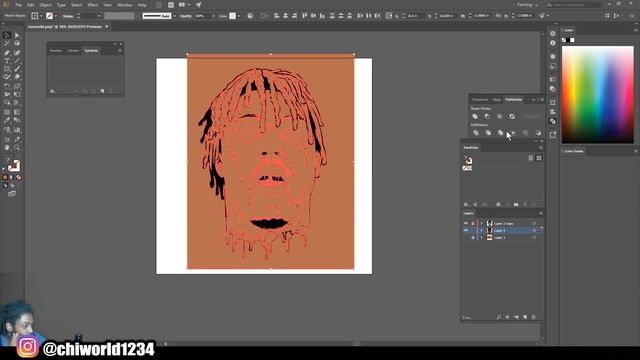Switch Swatches panel to thumbnail view
Image resolution: width=640 pixels, height=360 pixels.
coord(539,158)
